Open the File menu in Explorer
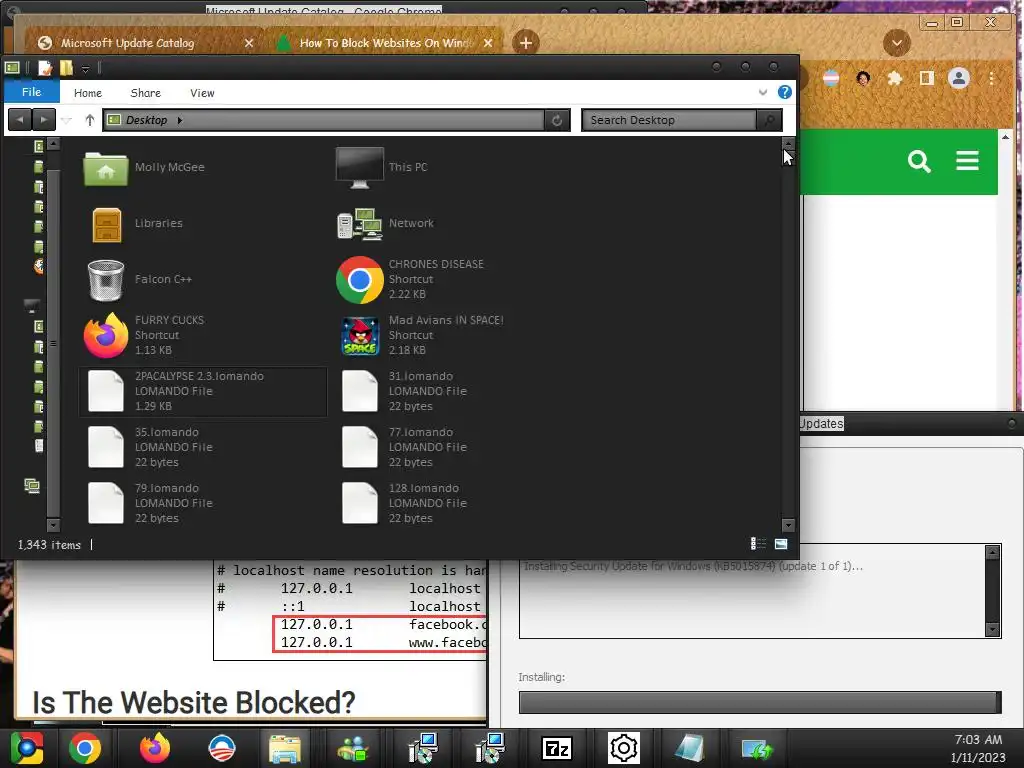This screenshot has width=1024, height=768. click(x=31, y=92)
